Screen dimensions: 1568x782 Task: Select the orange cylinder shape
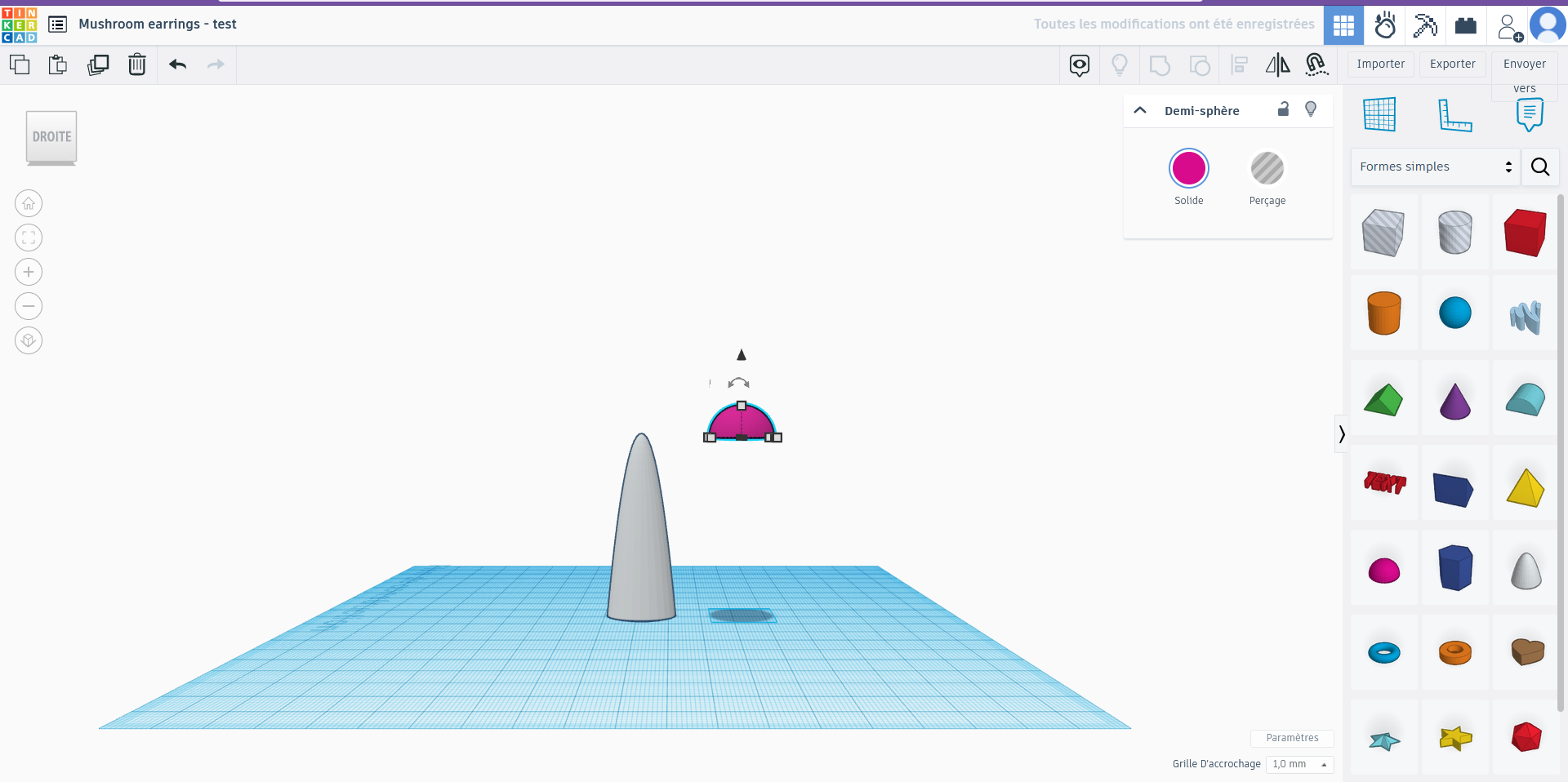point(1383,313)
